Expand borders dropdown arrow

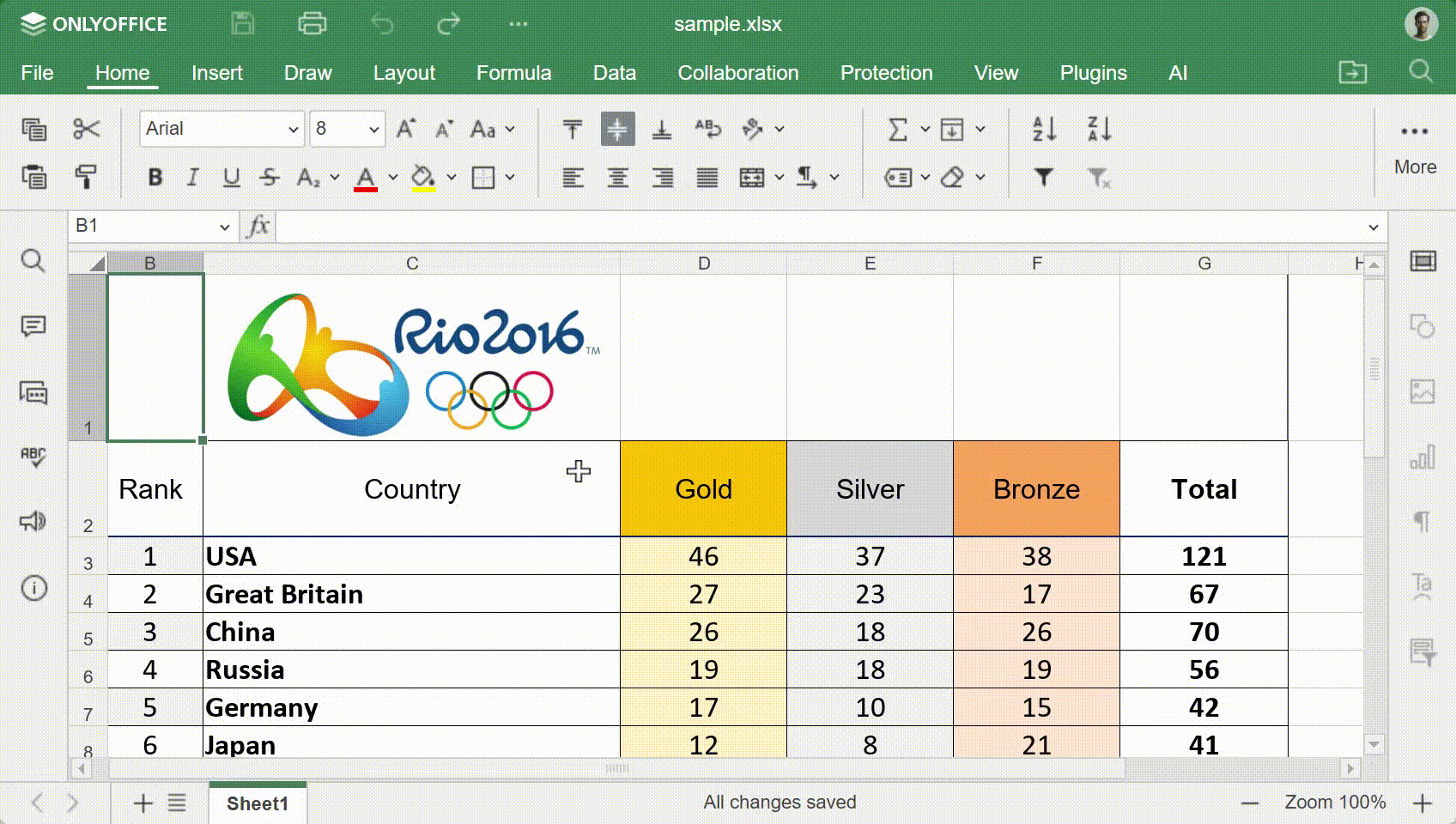tap(510, 178)
